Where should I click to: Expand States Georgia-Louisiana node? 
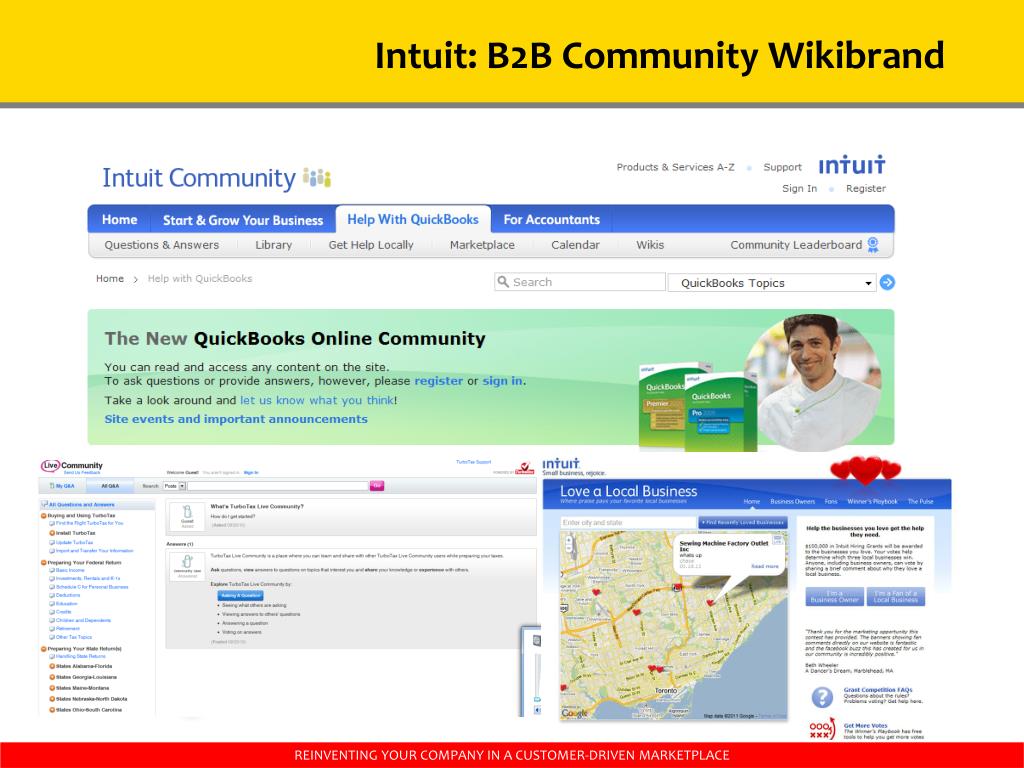tap(52, 677)
